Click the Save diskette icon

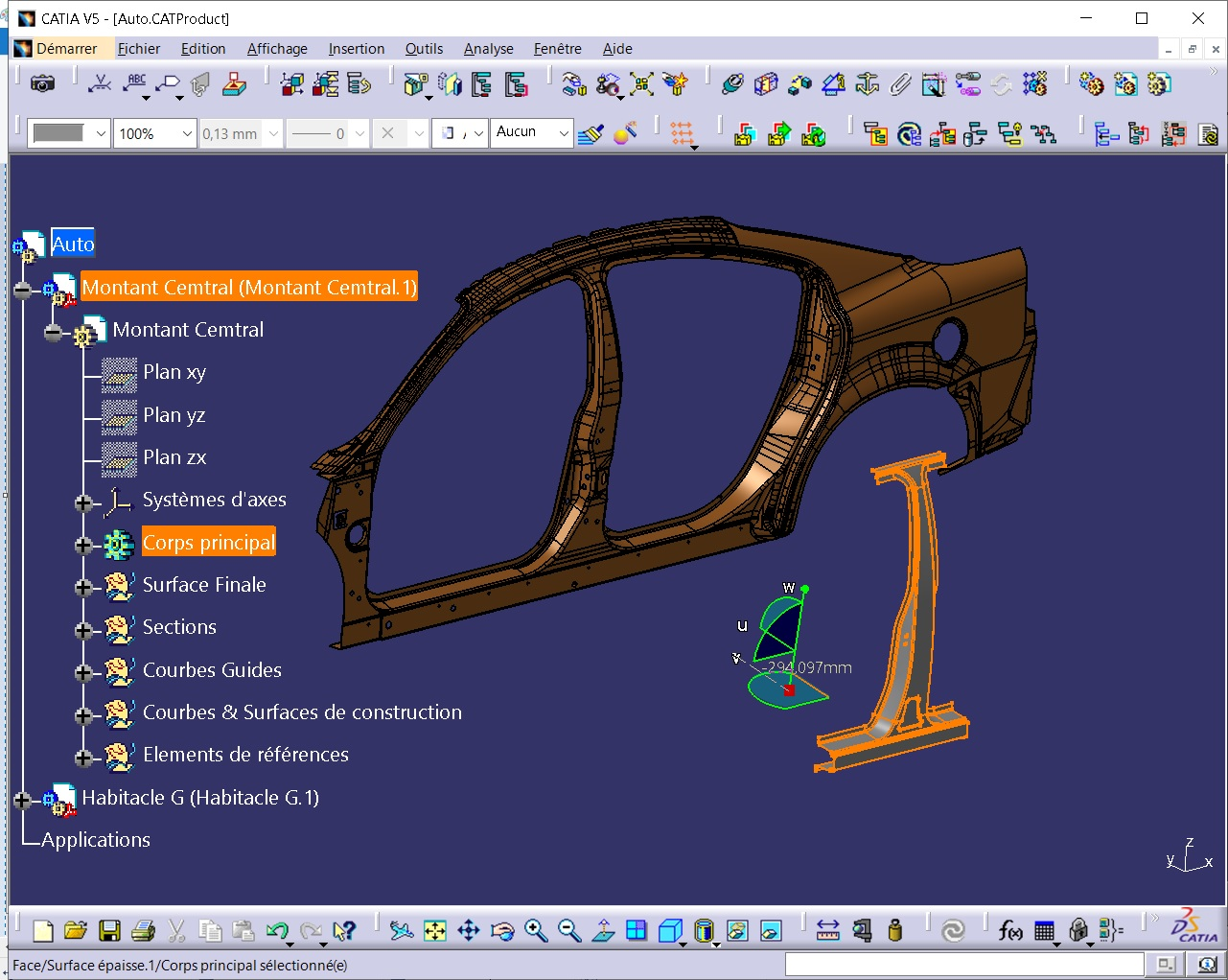pyautogui.click(x=109, y=930)
